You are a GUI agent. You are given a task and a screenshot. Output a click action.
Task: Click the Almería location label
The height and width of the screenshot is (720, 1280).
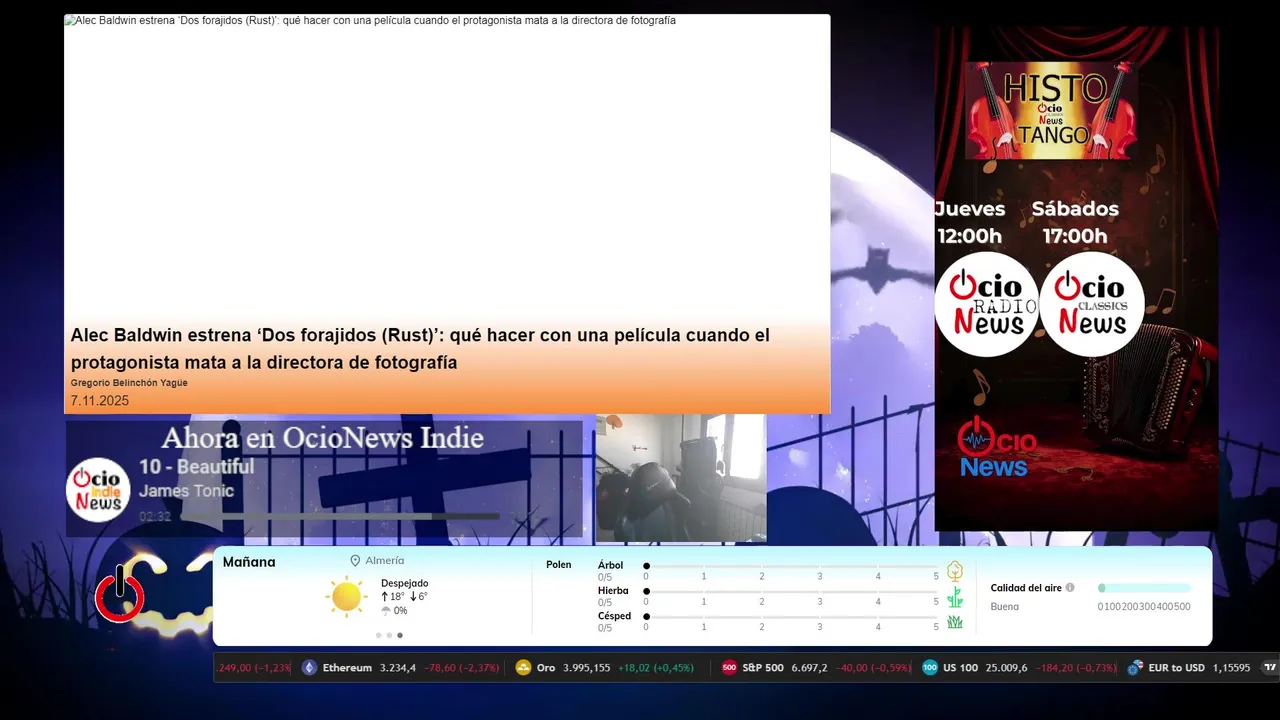point(385,561)
